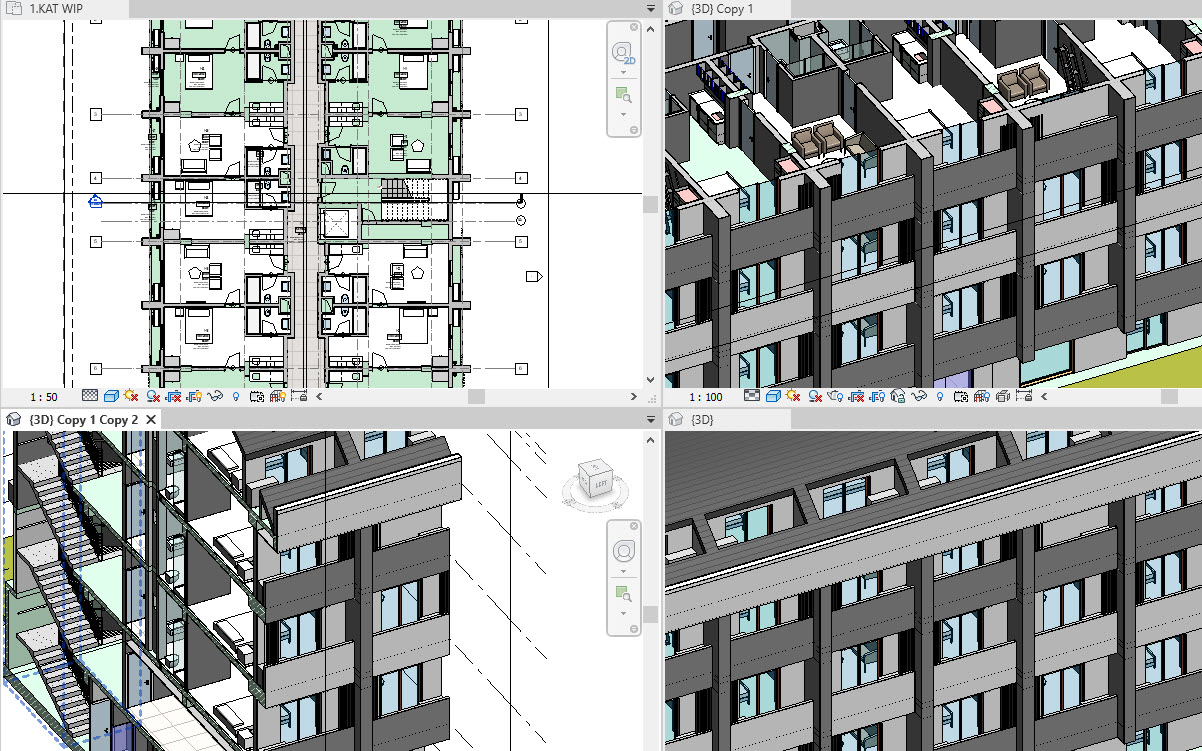Viewport: 1202px width, 751px height.
Task: Click Show Analytical Model in {3D} Copy 1 bar
Action: 982,397
